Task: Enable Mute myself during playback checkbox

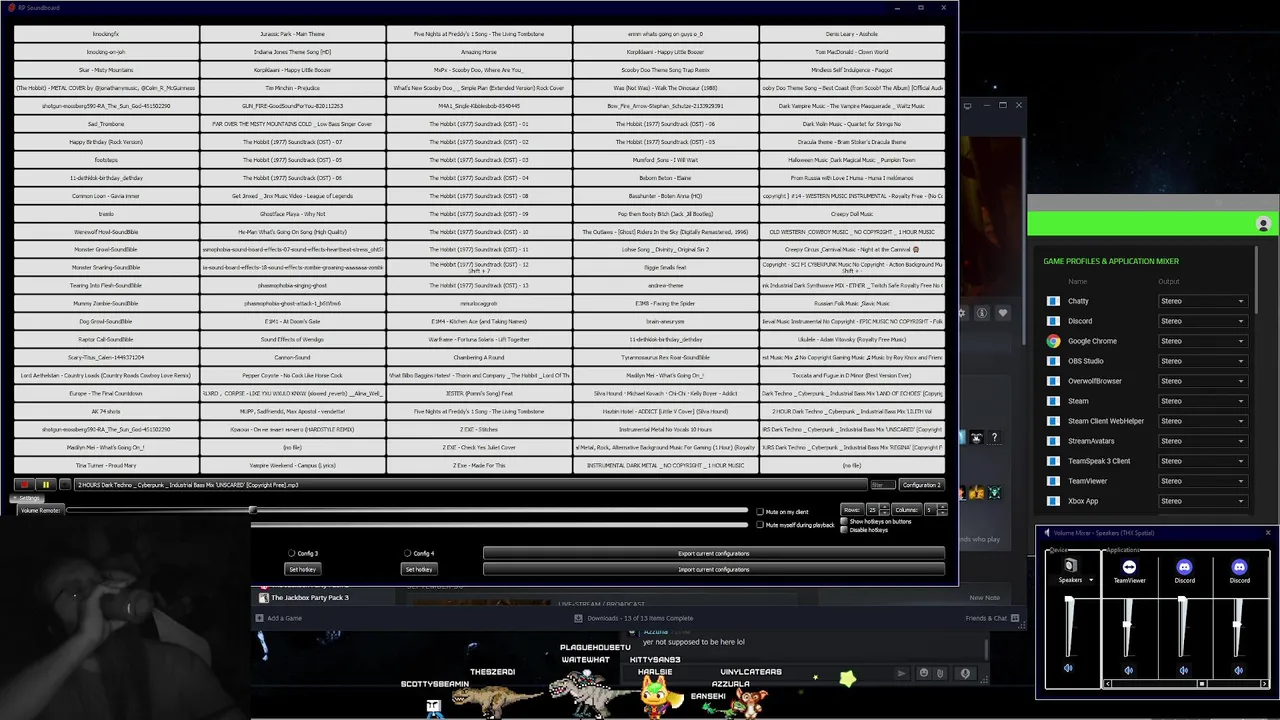Action: tap(760, 525)
